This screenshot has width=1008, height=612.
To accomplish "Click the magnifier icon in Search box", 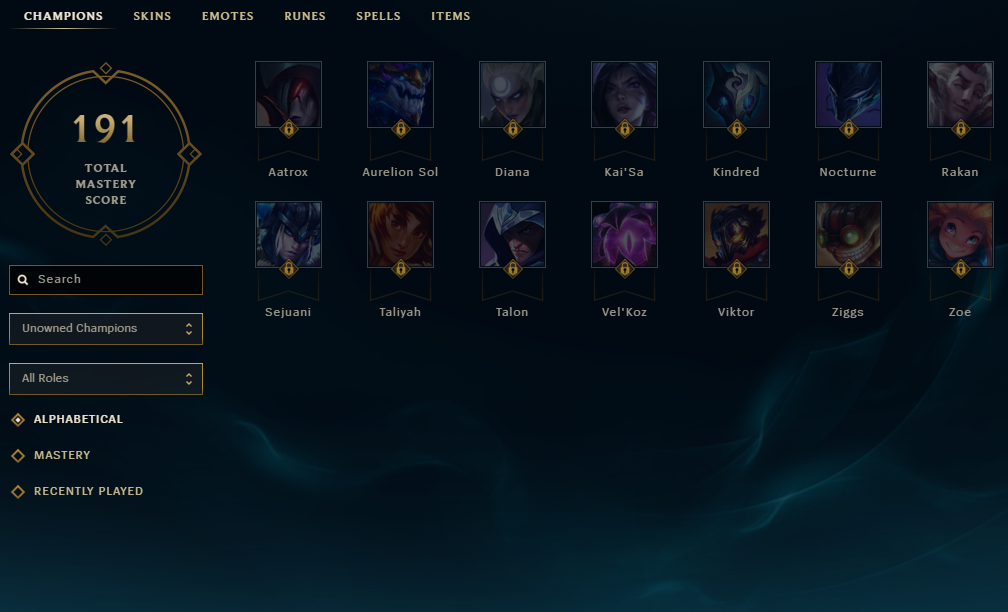I will click(23, 280).
